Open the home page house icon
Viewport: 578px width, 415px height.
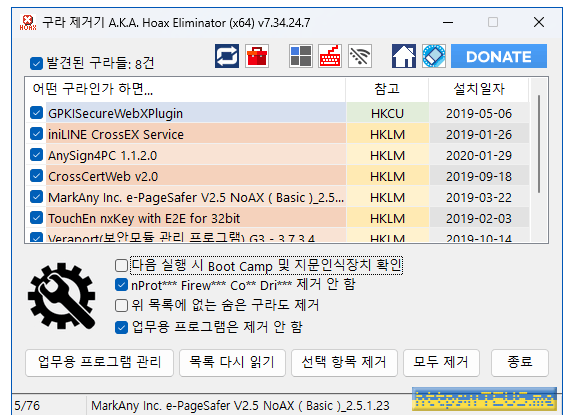pyautogui.click(x=404, y=56)
